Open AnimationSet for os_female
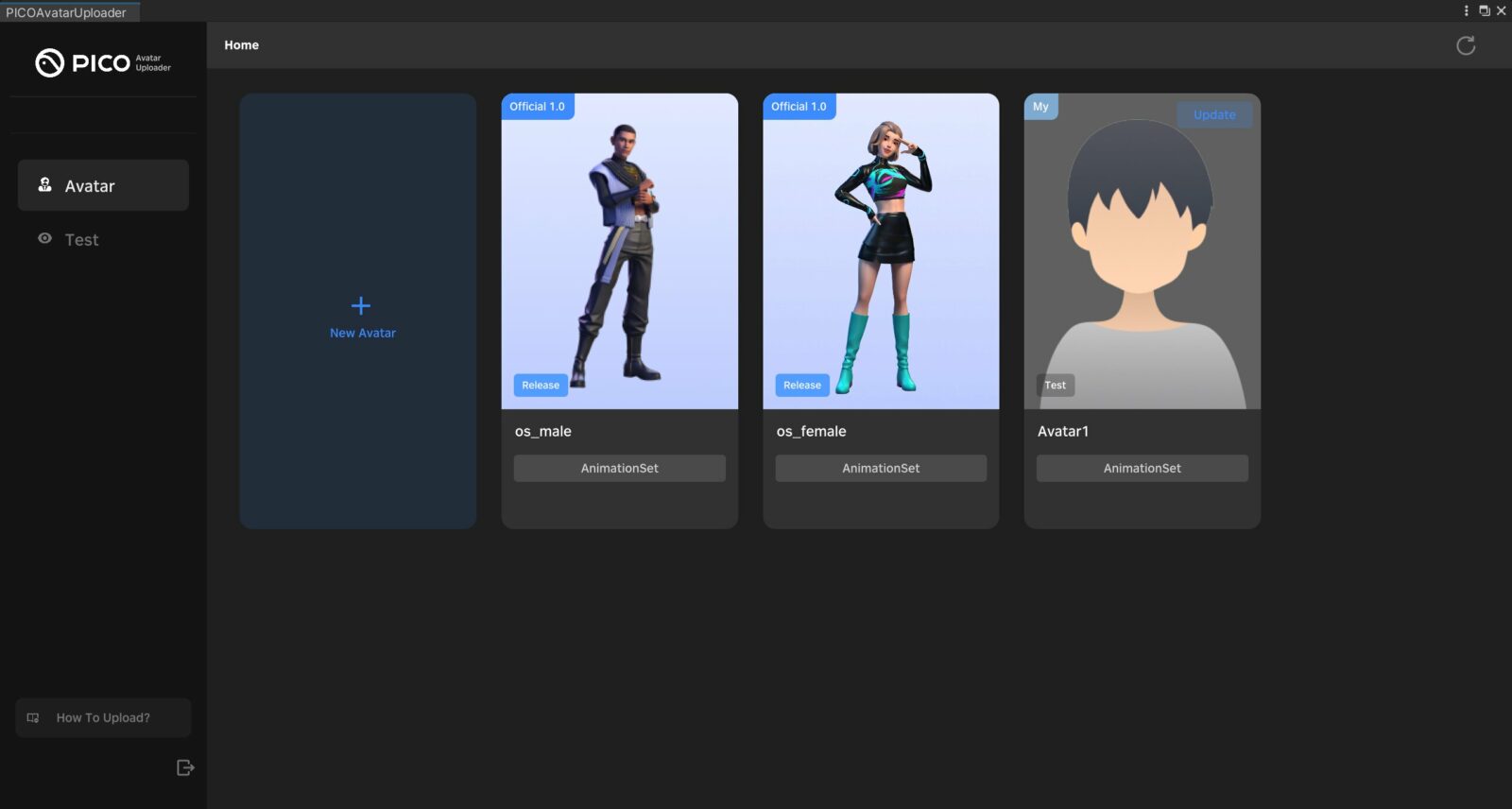The width and height of the screenshot is (1512, 809). tap(881, 469)
